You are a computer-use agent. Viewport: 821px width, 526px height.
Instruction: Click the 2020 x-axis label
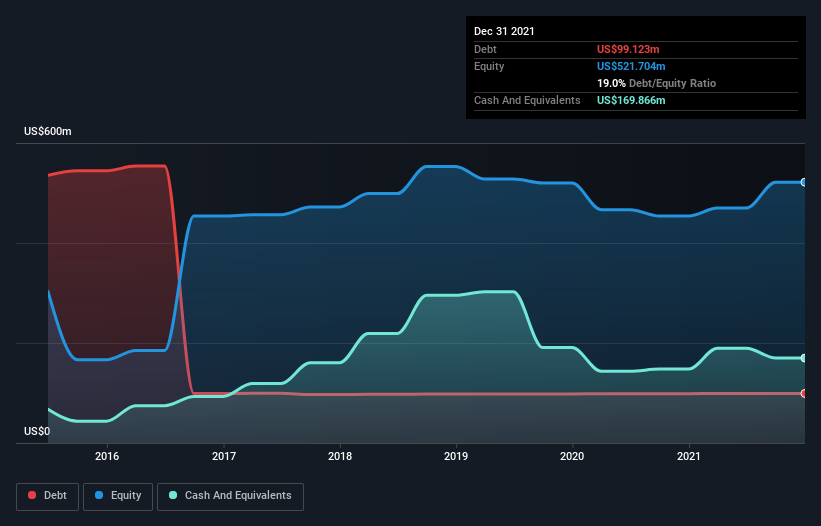point(572,456)
